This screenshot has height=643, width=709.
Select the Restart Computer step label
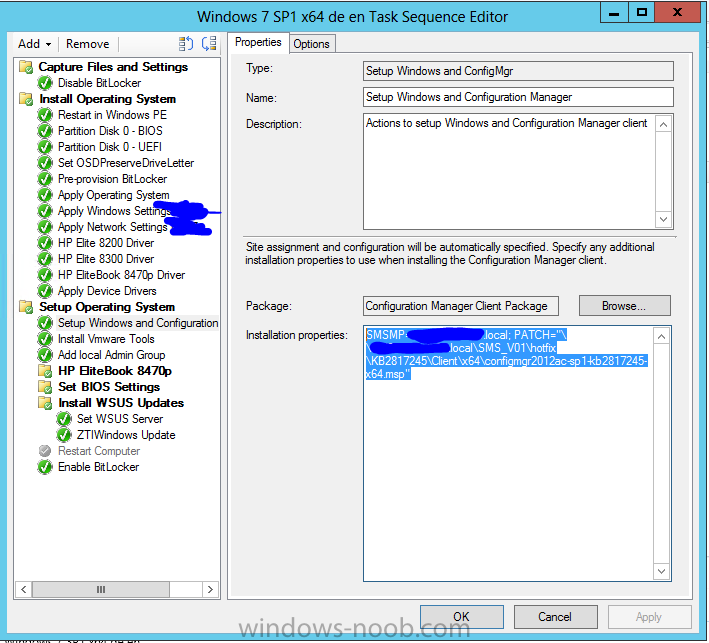pyautogui.click(x=99, y=451)
